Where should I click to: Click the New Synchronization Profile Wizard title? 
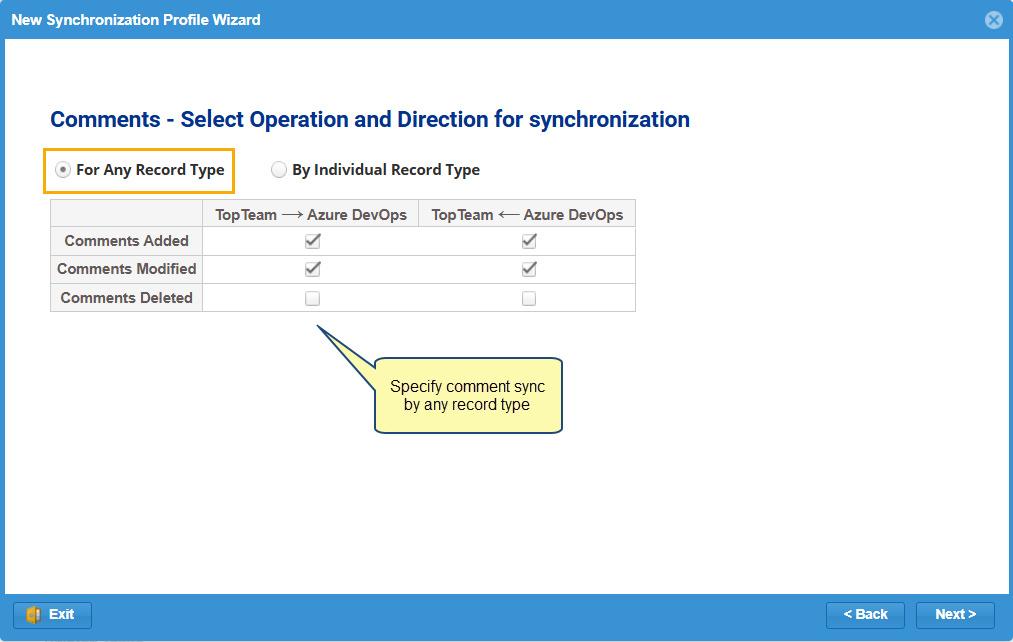point(136,20)
